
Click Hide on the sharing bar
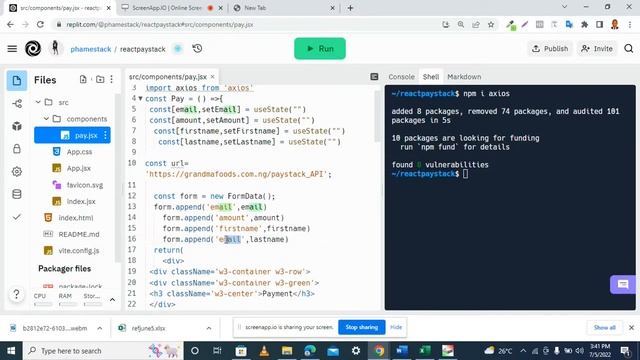396,327
